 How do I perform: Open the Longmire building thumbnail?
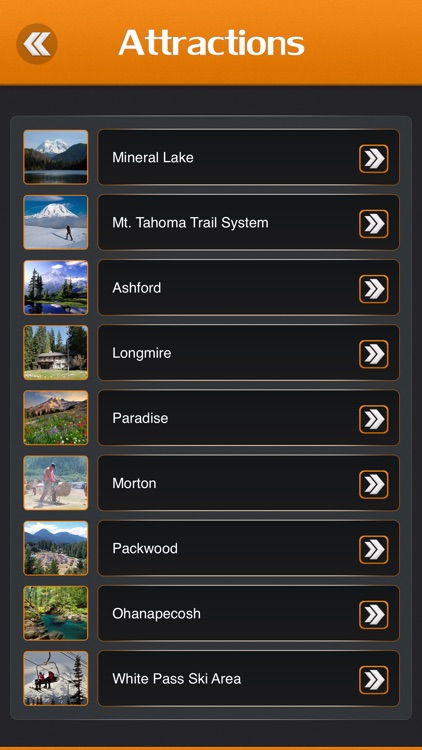56,353
